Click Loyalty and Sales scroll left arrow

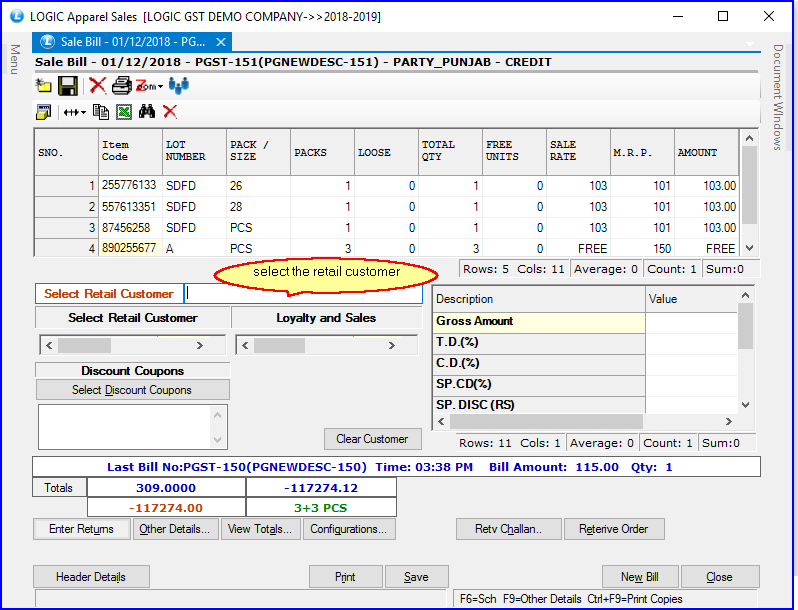tap(245, 345)
